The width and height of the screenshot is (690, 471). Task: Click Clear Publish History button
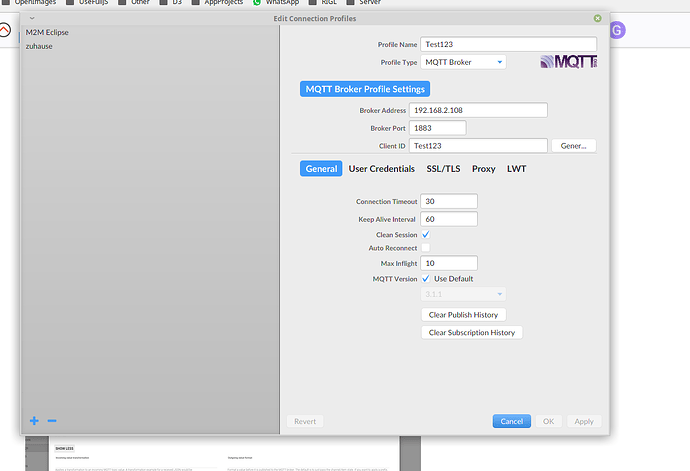pyautogui.click(x=463, y=315)
